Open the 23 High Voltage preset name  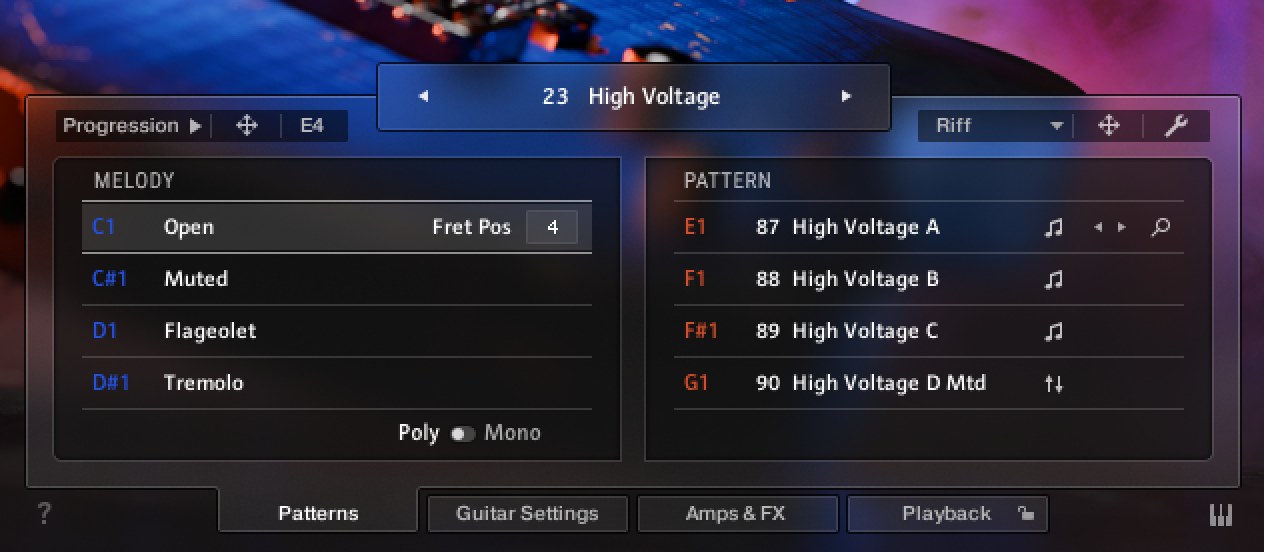[631, 97]
